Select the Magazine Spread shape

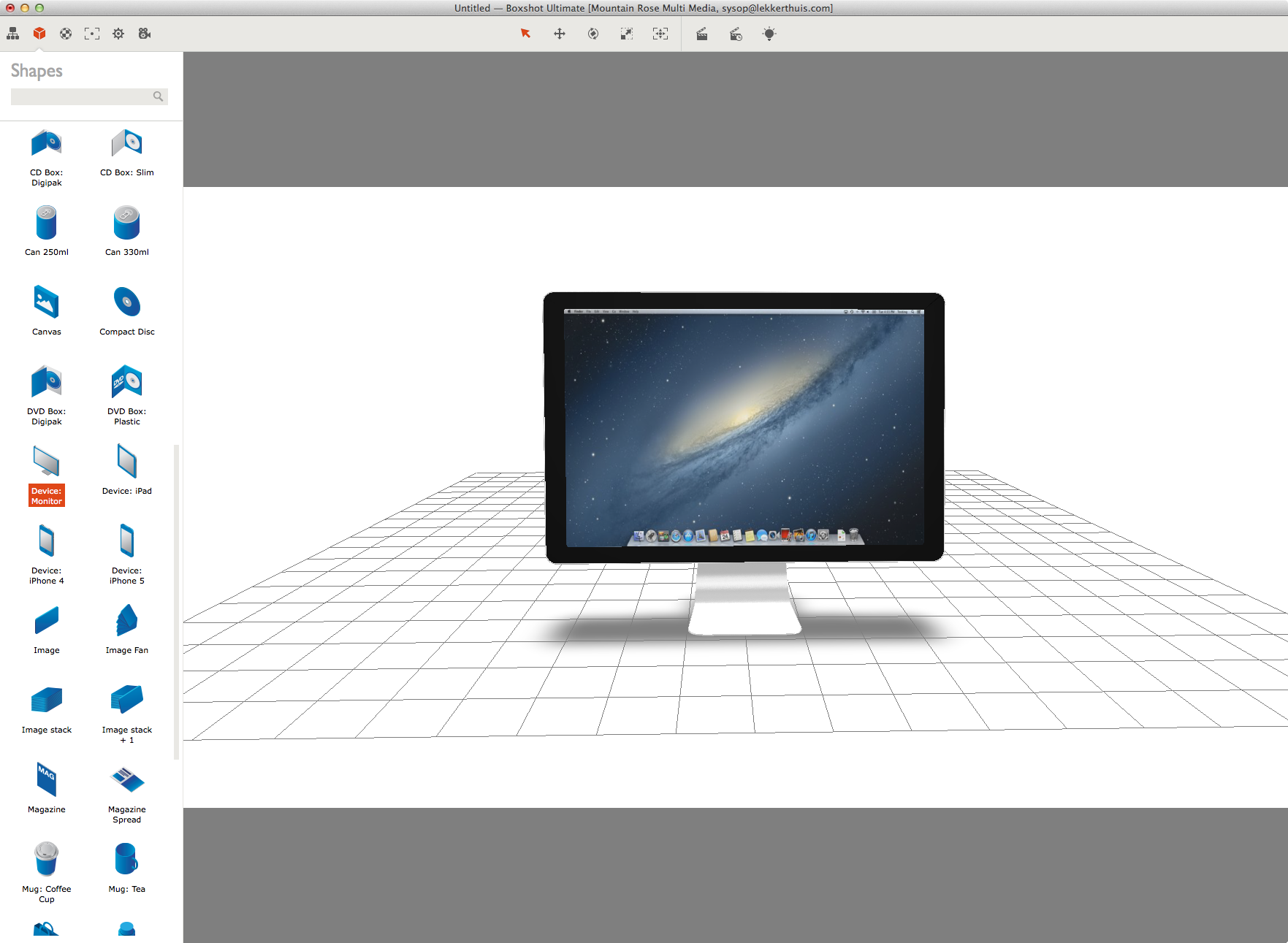point(127,793)
